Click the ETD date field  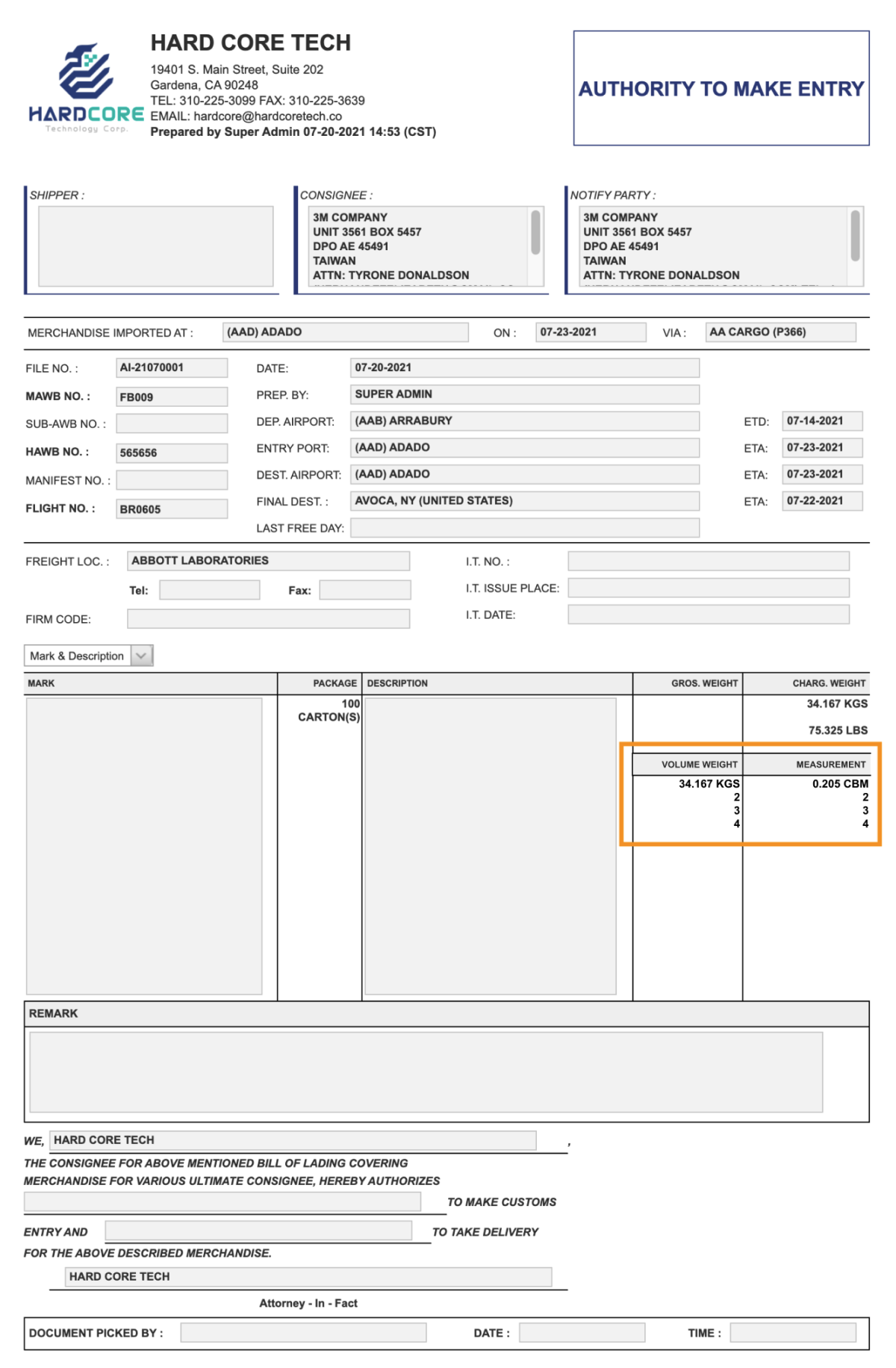click(821, 421)
